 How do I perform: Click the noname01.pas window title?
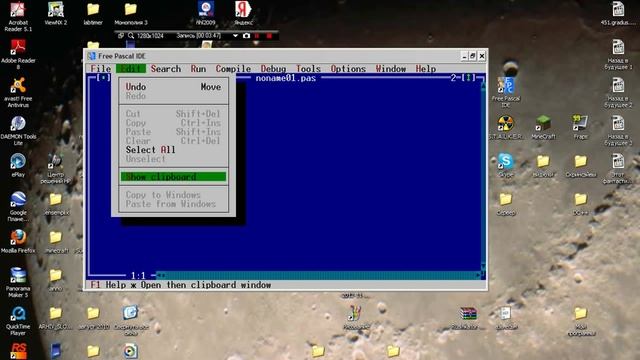pos(286,78)
